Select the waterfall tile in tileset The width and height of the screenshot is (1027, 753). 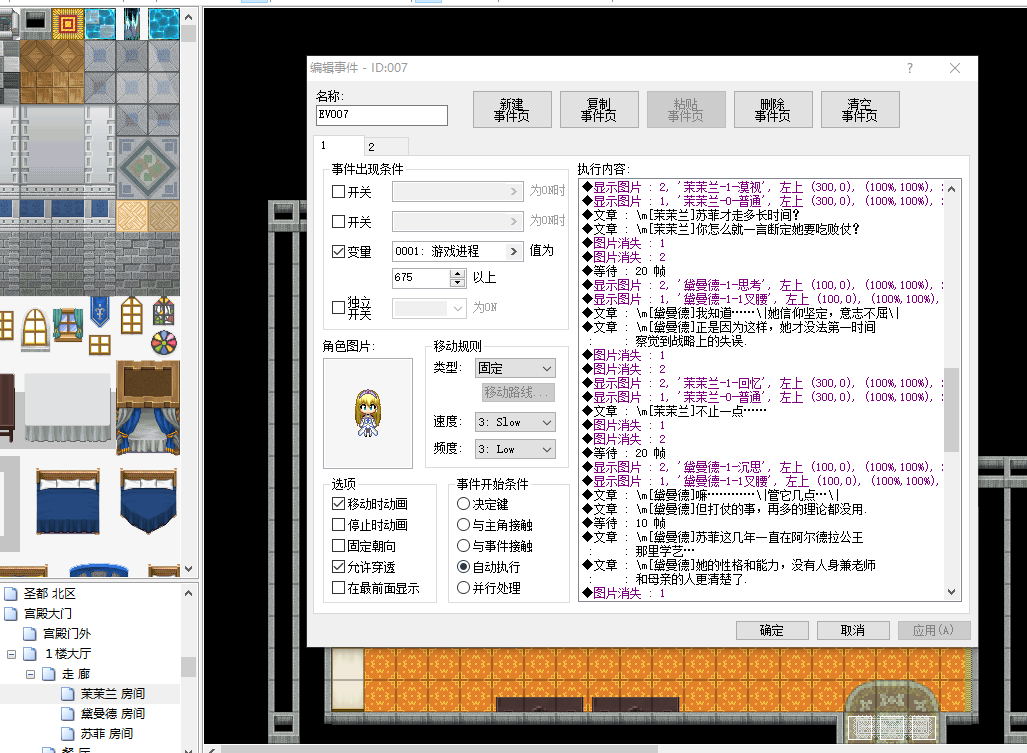coord(132,24)
